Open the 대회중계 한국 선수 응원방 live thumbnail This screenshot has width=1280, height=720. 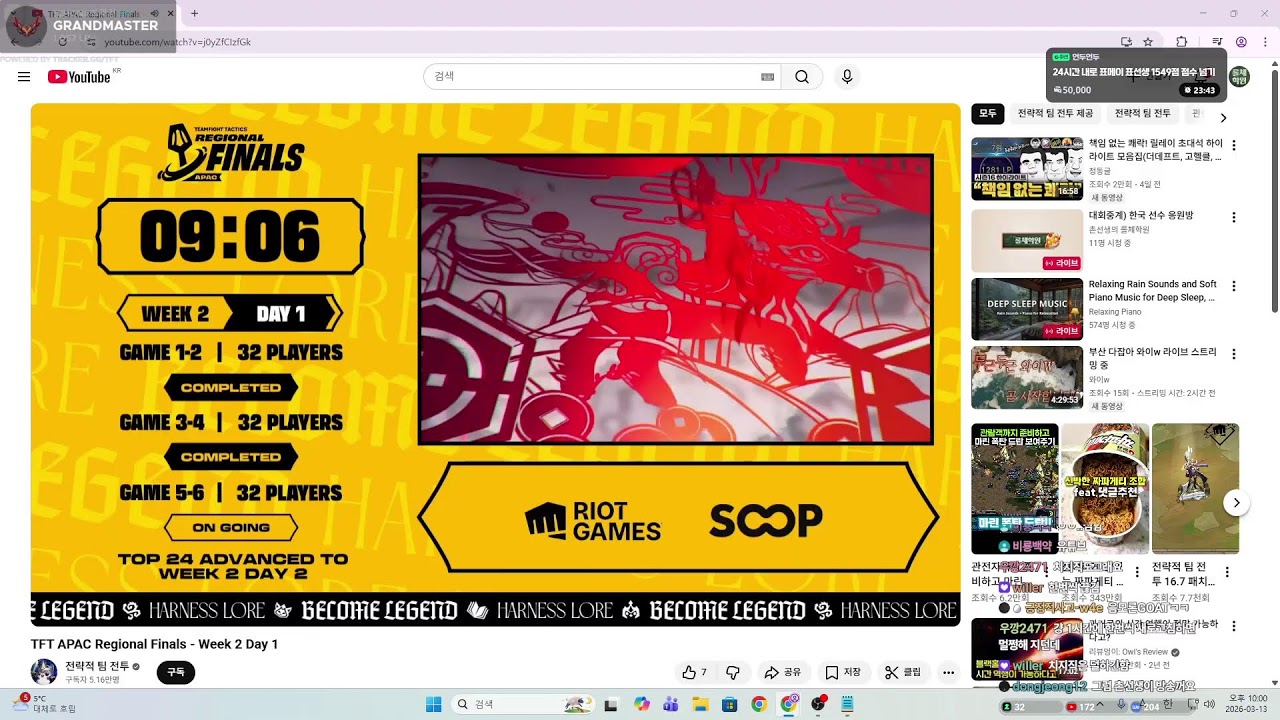pyautogui.click(x=1027, y=241)
